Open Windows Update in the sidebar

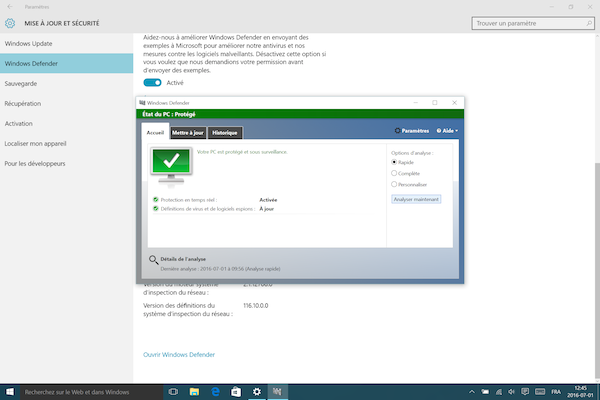[67, 44]
